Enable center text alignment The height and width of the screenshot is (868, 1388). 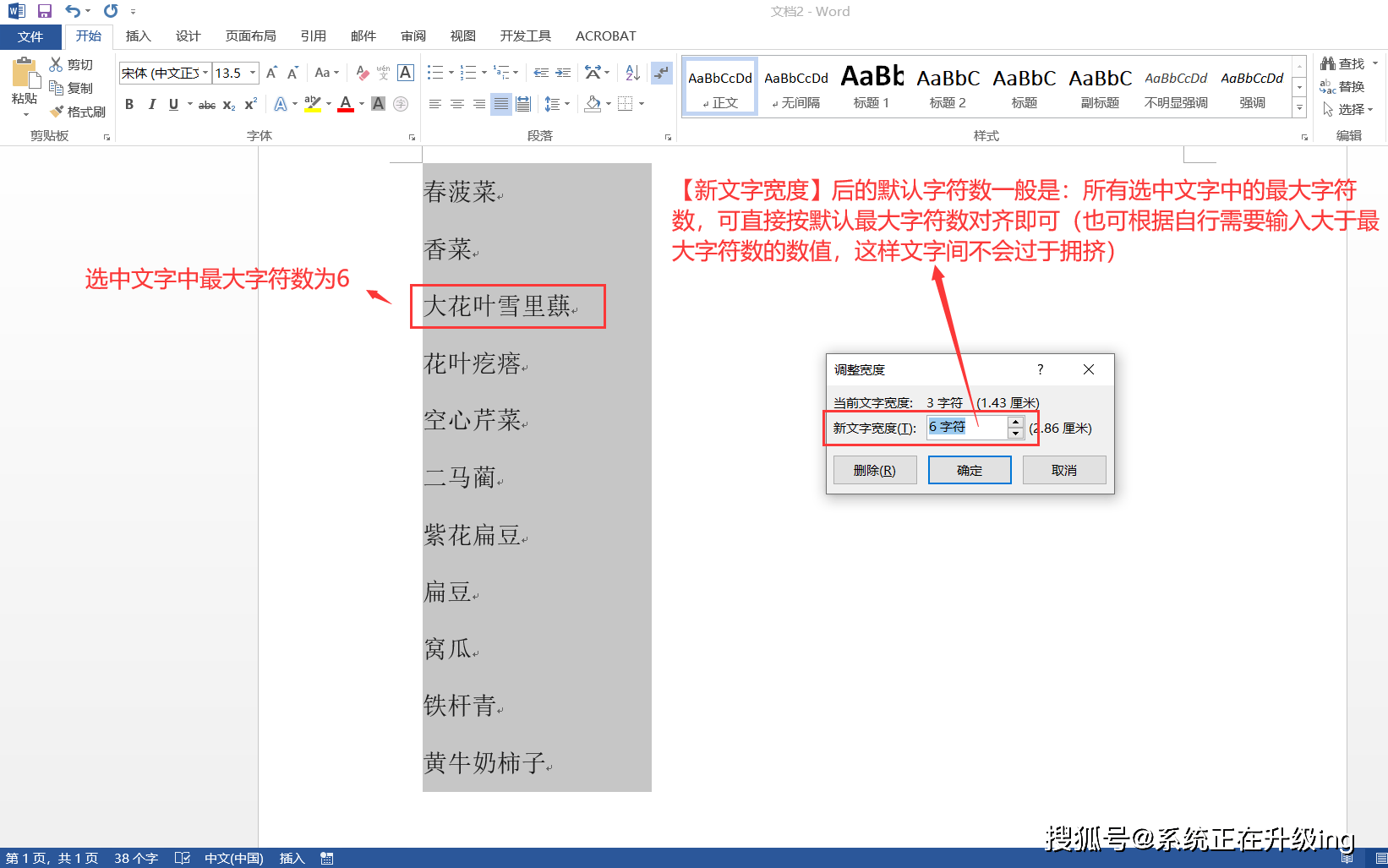pos(457,103)
